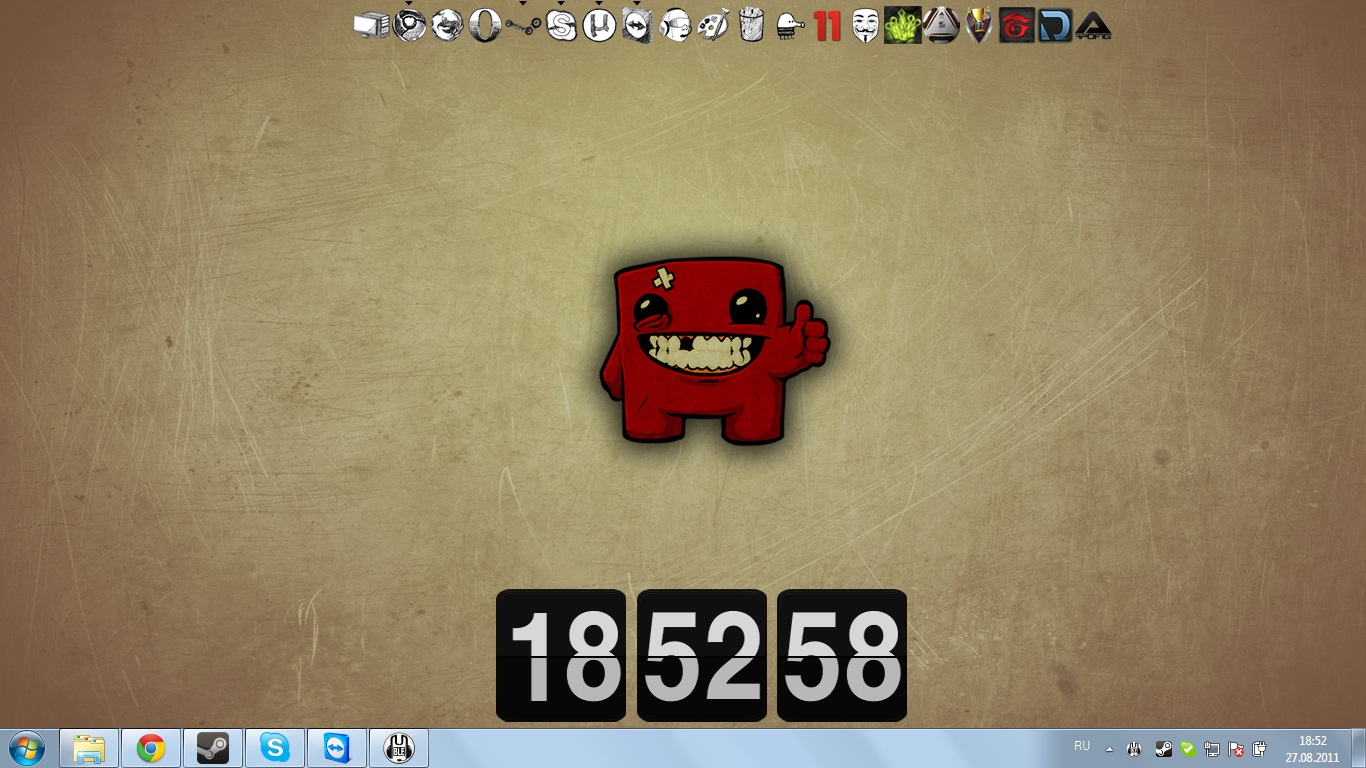
Task: Launch uTorrent from the top dock
Action: click(599, 25)
